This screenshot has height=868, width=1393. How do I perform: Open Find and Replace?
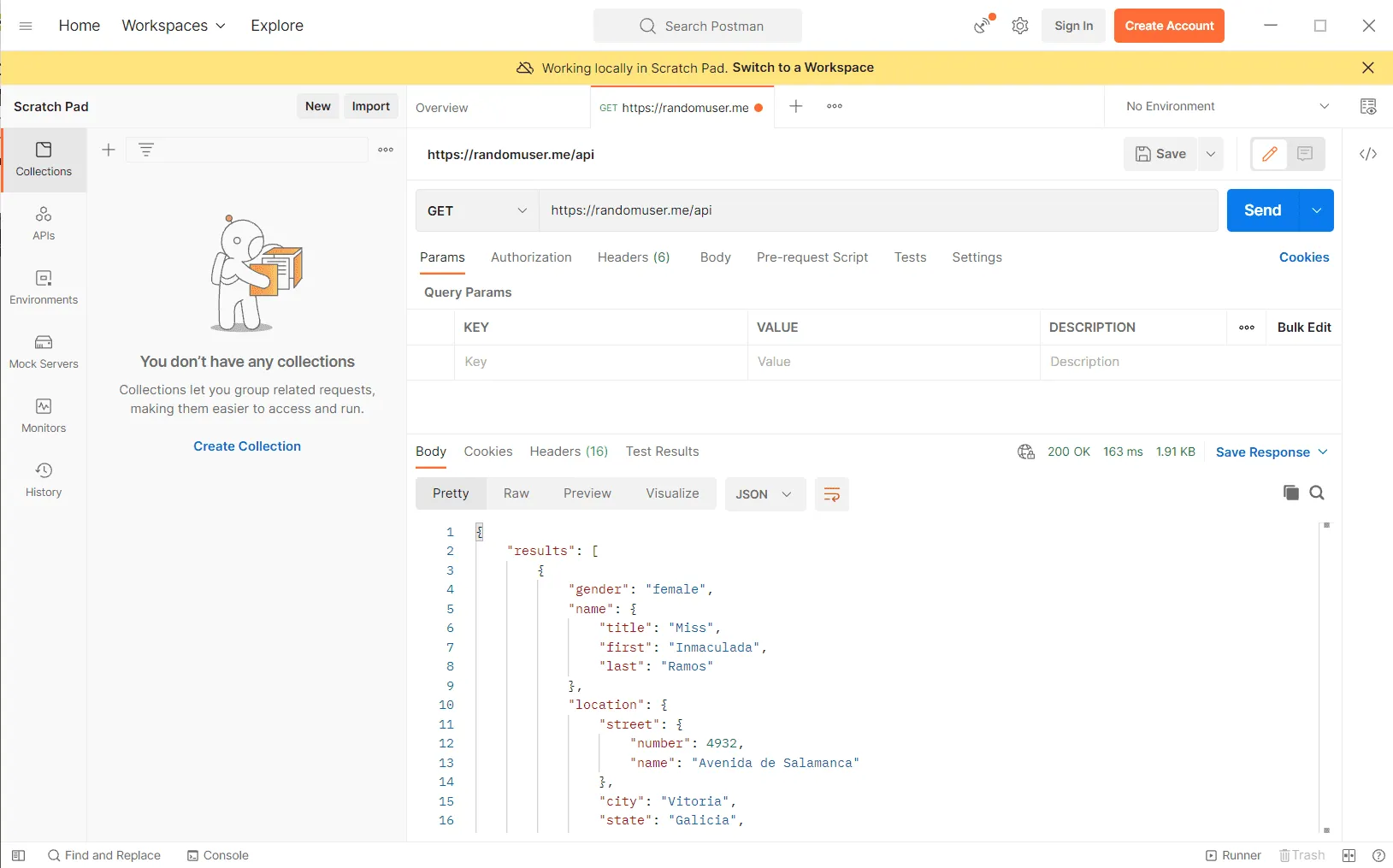pyautogui.click(x=104, y=855)
